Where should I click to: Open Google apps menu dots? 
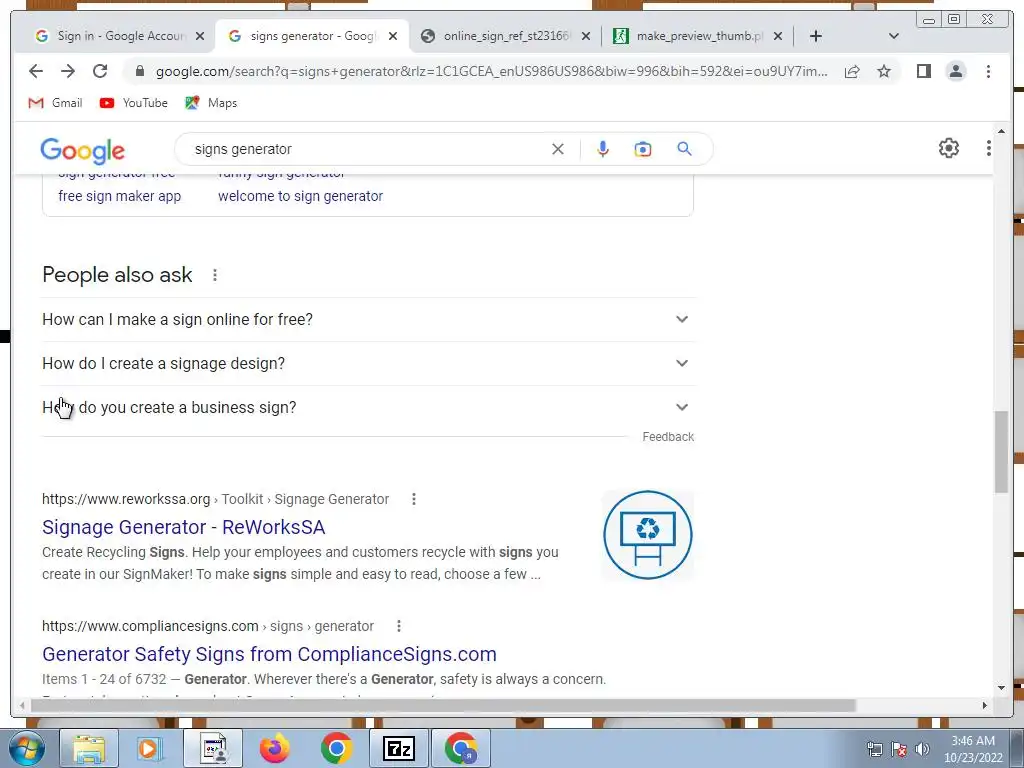(988, 148)
